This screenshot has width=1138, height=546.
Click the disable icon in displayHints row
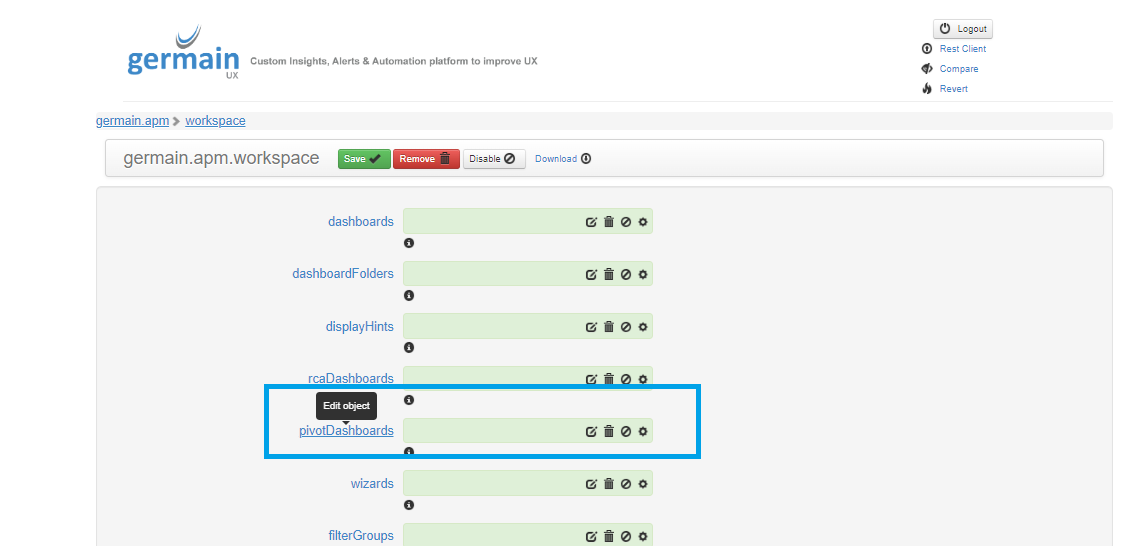(625, 327)
